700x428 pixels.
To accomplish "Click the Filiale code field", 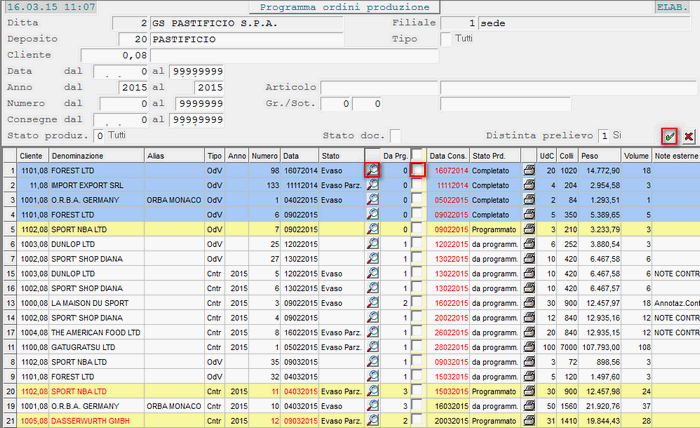I will point(458,23).
